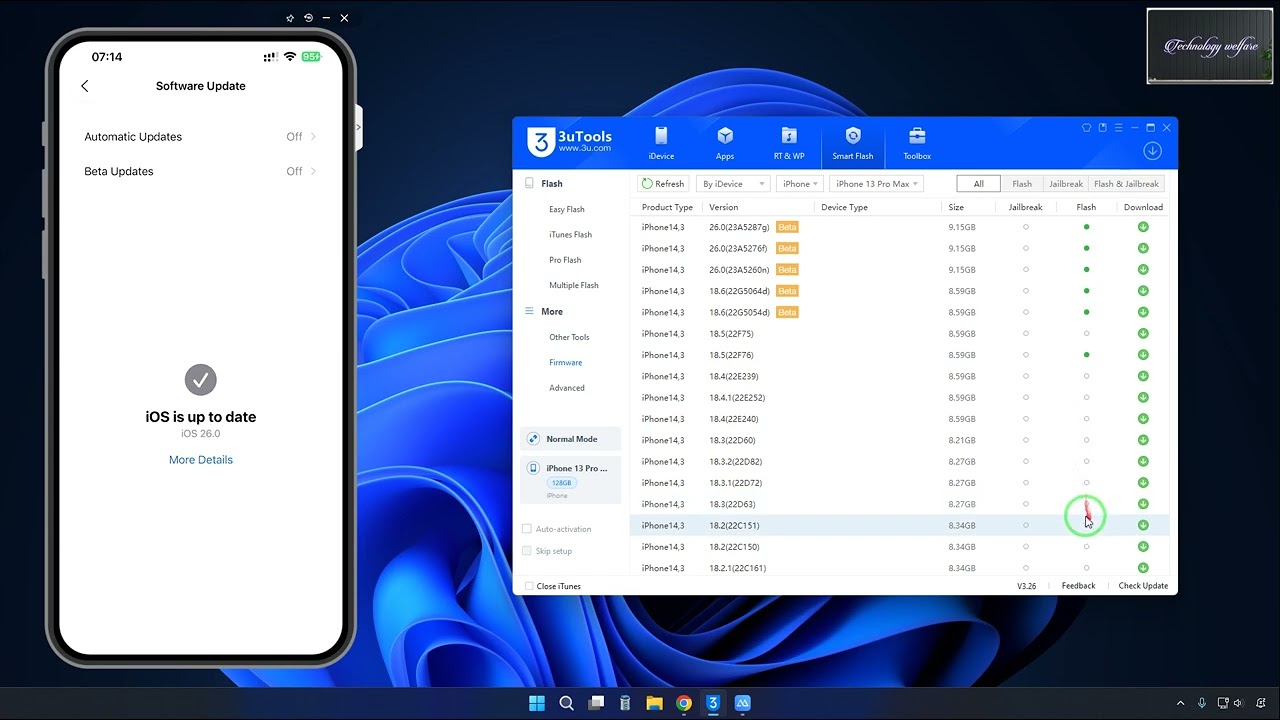This screenshot has height=720, width=1280.
Task: Toggle Skip setup checkbox
Action: tap(527, 551)
